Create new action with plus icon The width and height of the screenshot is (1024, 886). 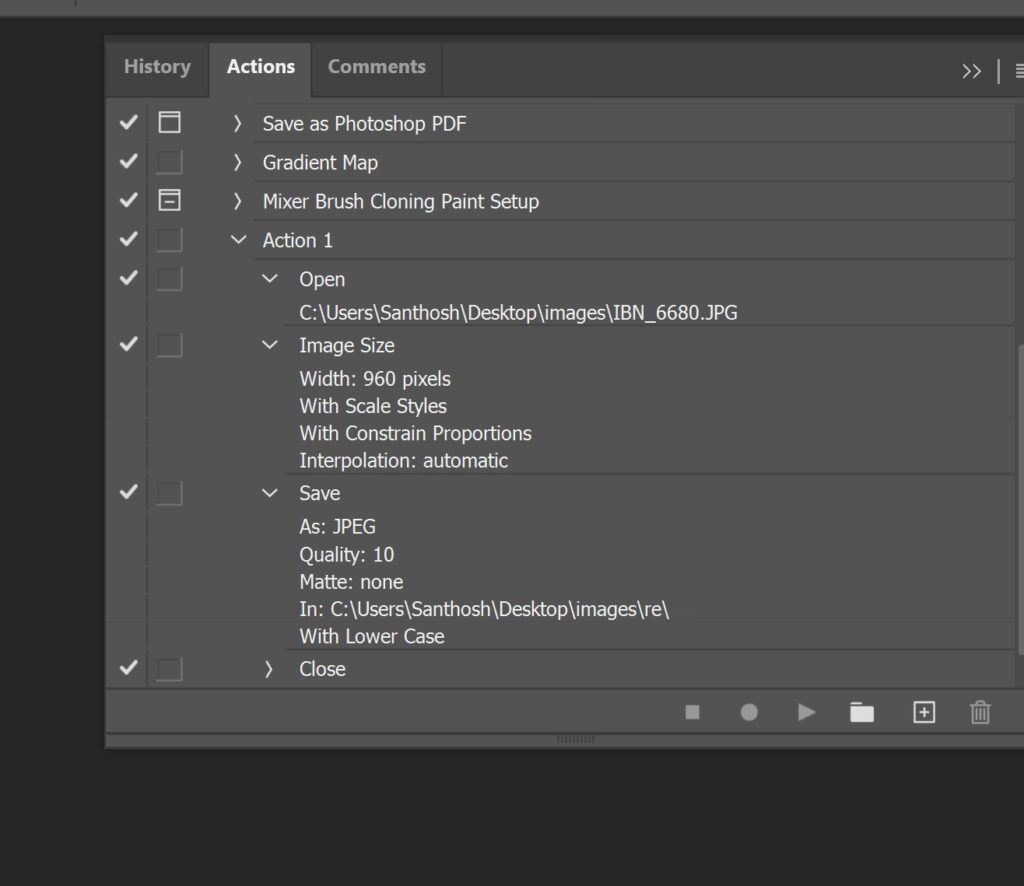(924, 712)
